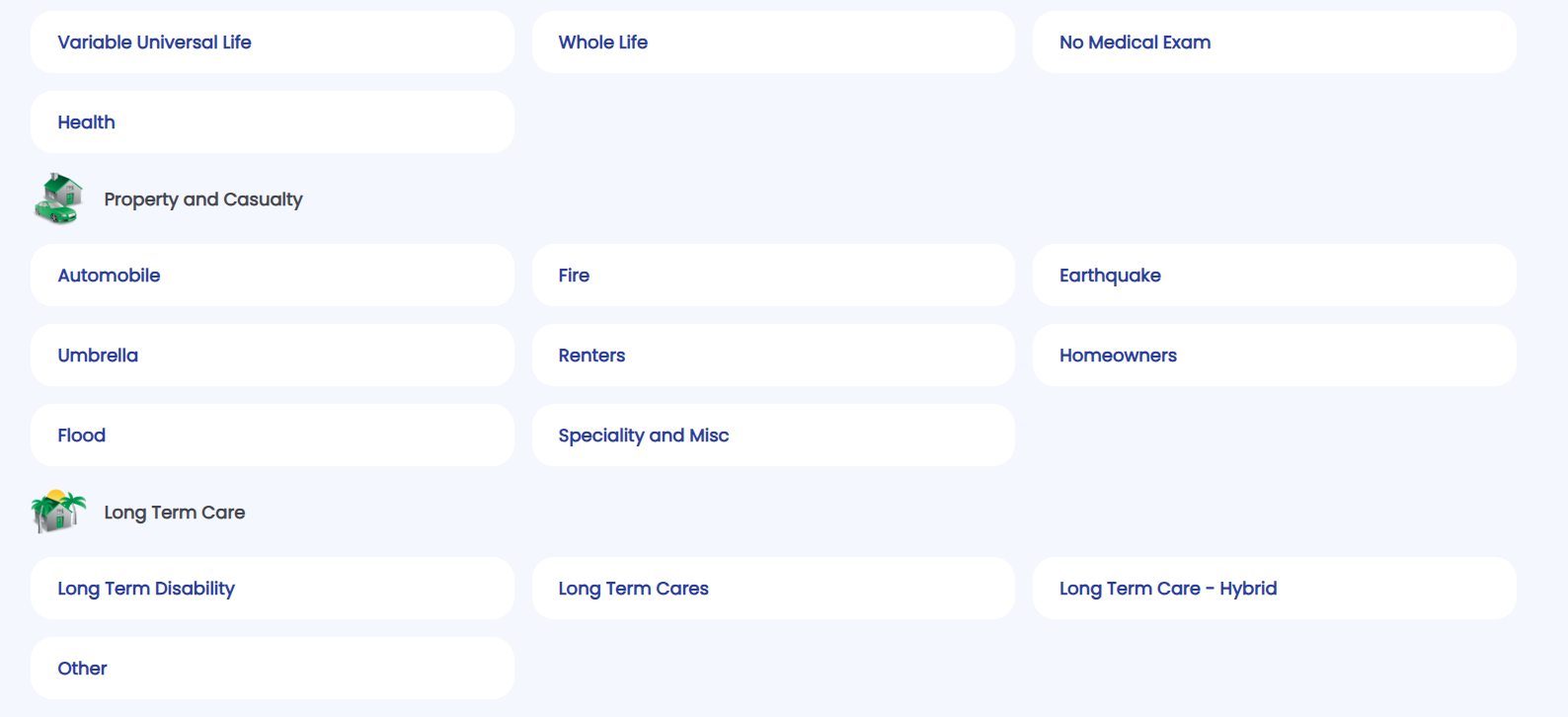
Task: Select Umbrella insurance
Action: point(272,356)
